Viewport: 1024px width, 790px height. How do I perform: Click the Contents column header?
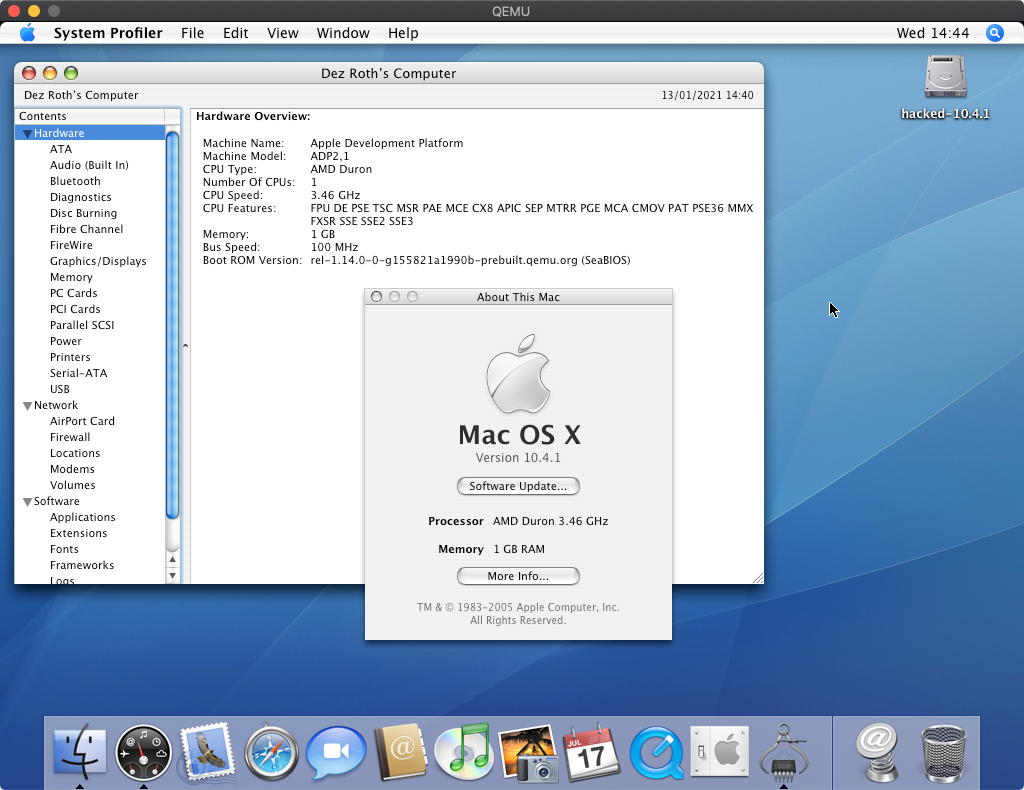pos(90,116)
